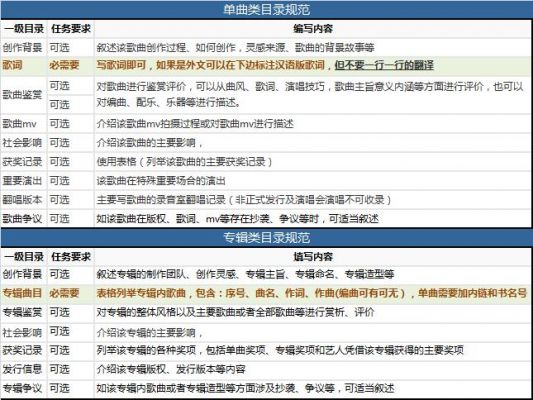Select the 歌曲争议 row label
The height and width of the screenshot is (400, 533).
[x=22, y=219]
